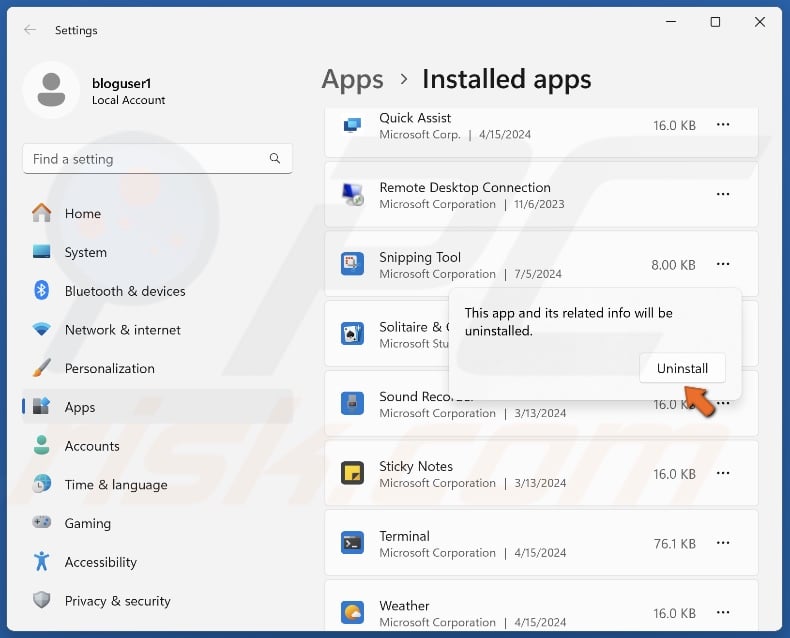Open Gaming settings
Image resolution: width=790 pixels, height=638 pixels.
157,523
